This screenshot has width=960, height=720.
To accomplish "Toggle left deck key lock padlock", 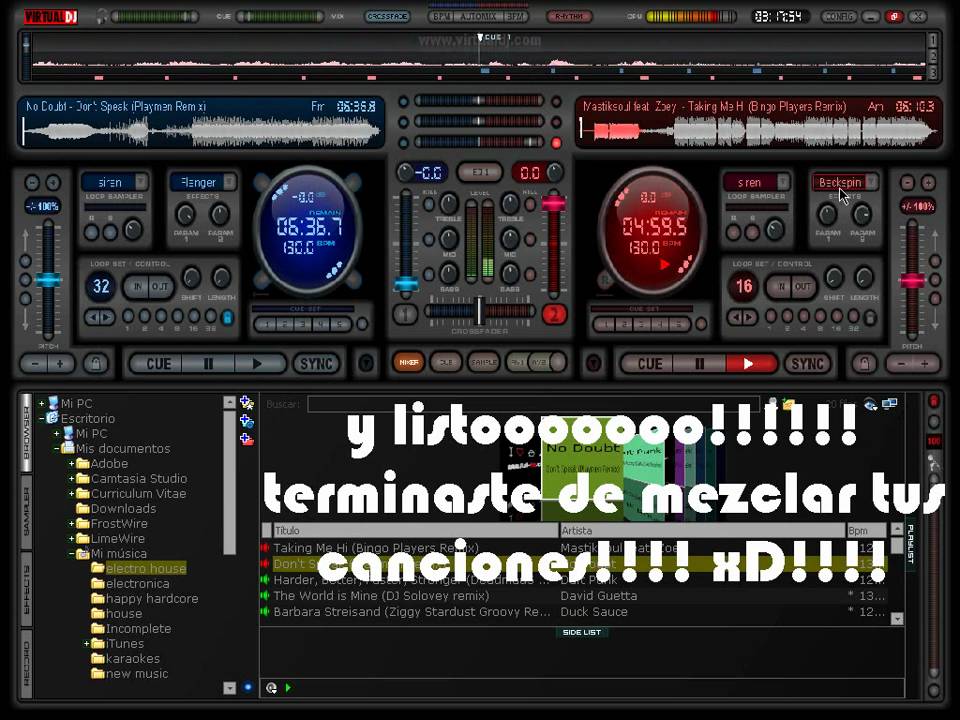I will click(x=96, y=364).
